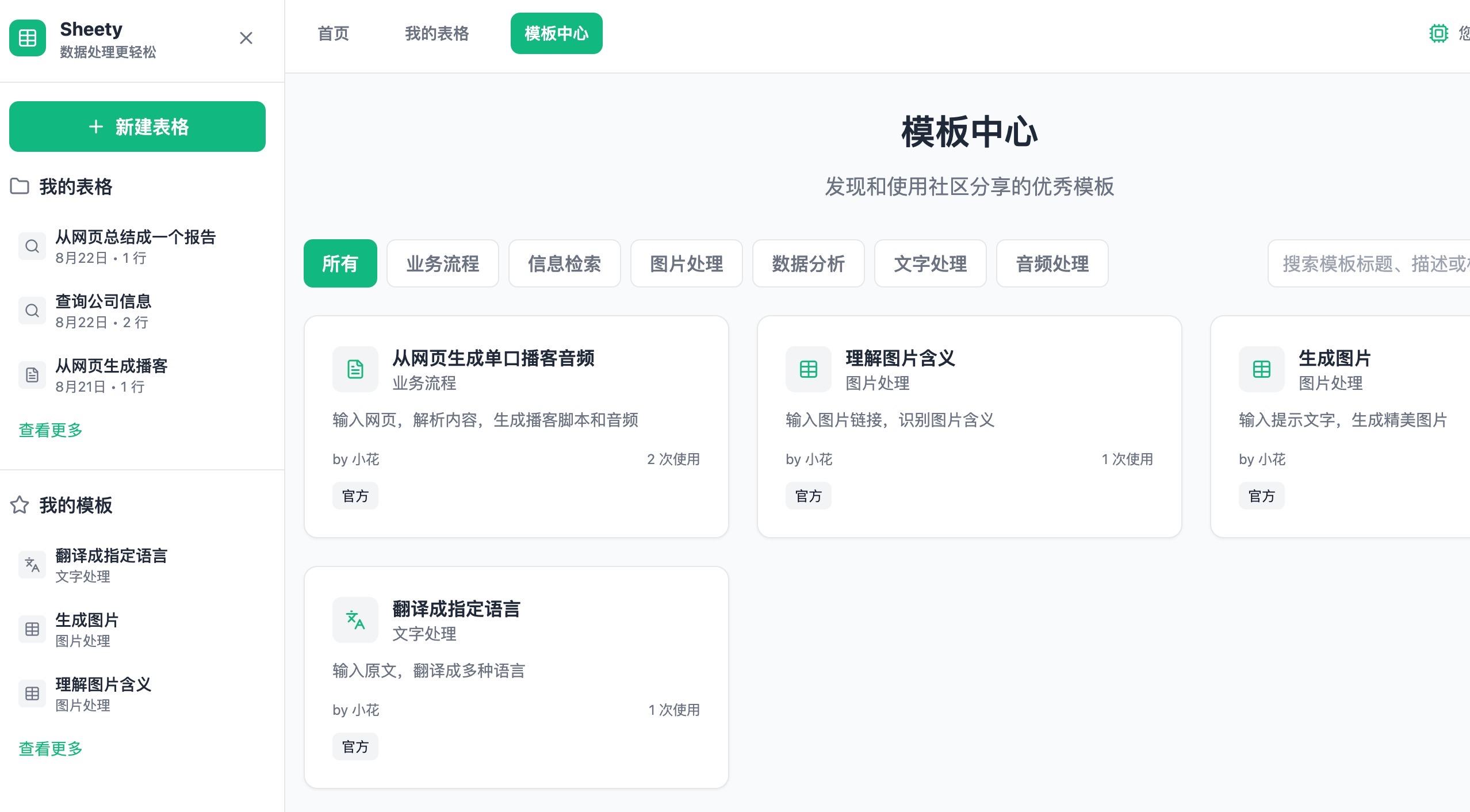Click table icon on 理解图片含义 card
Viewport: 1470px width, 812px height.
809,369
